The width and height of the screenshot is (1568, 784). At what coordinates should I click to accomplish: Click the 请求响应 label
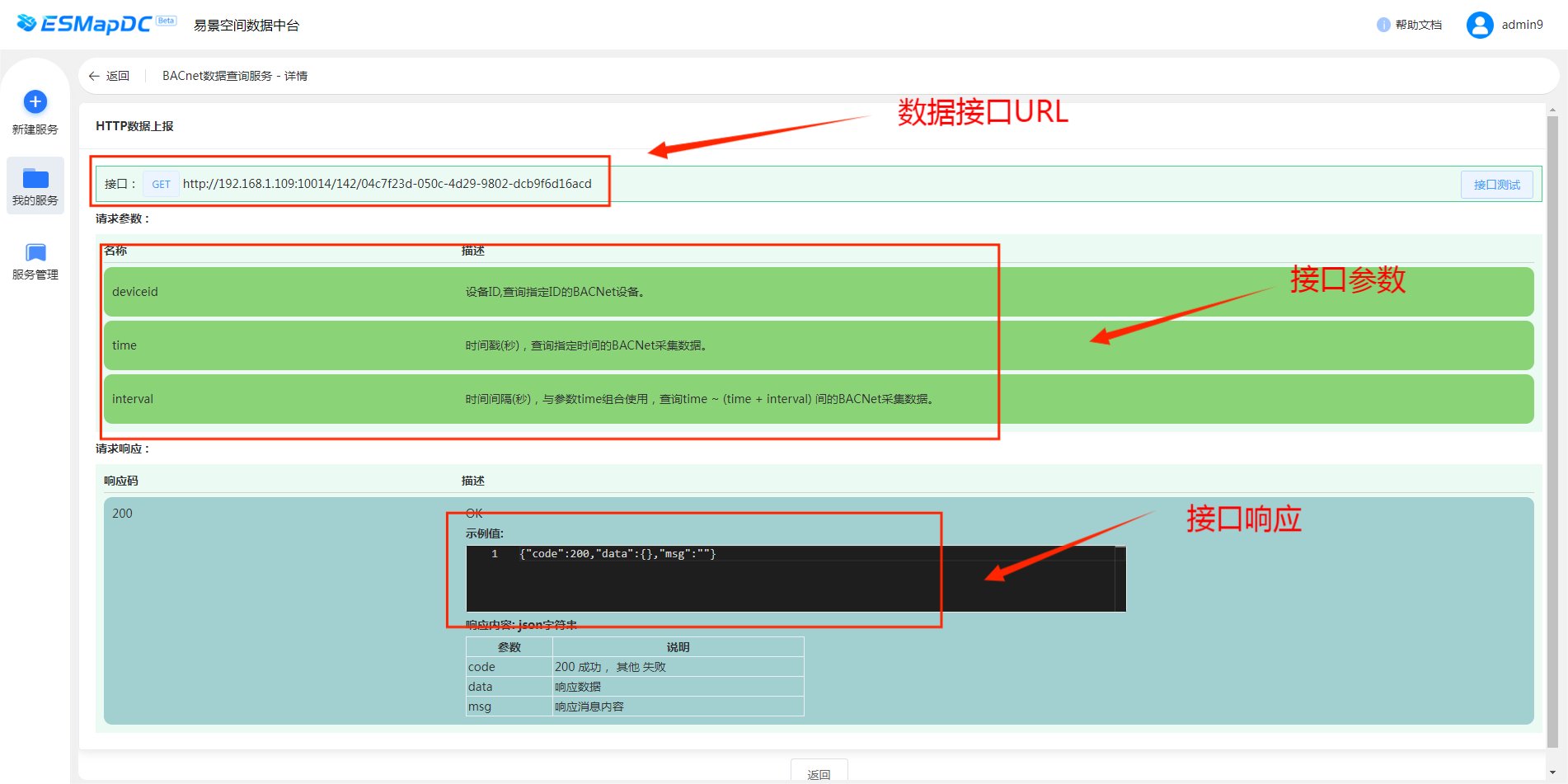click(123, 448)
